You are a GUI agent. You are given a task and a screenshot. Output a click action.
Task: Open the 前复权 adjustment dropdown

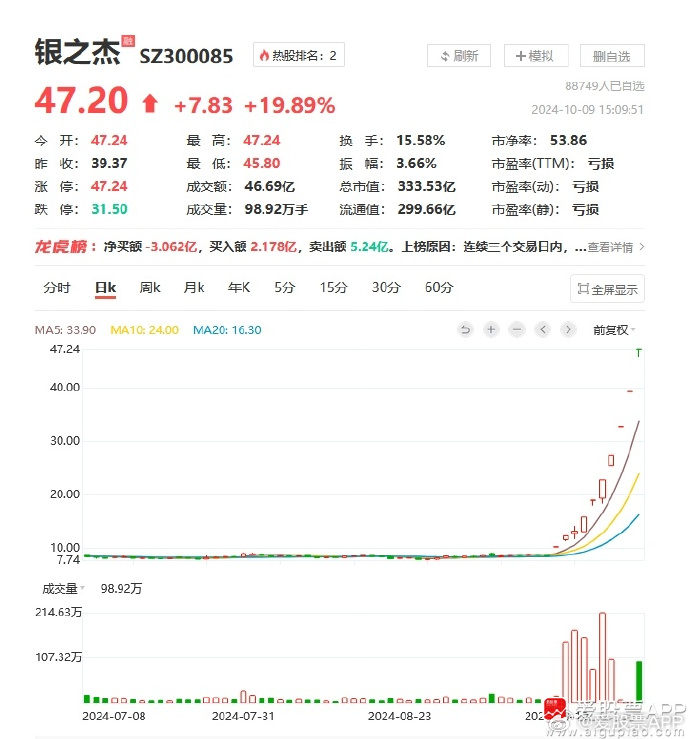(614, 329)
